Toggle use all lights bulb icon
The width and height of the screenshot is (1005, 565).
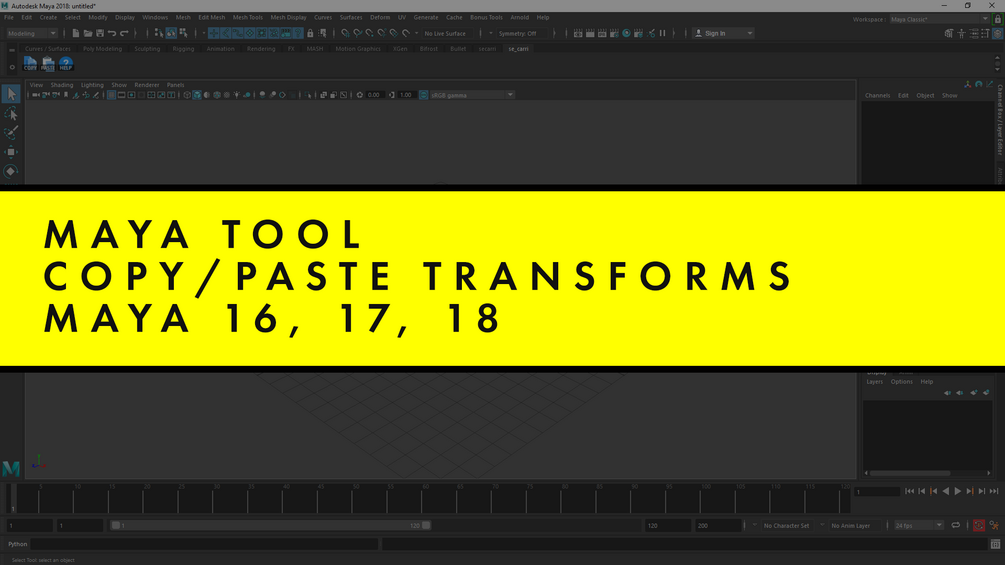(x=237, y=95)
